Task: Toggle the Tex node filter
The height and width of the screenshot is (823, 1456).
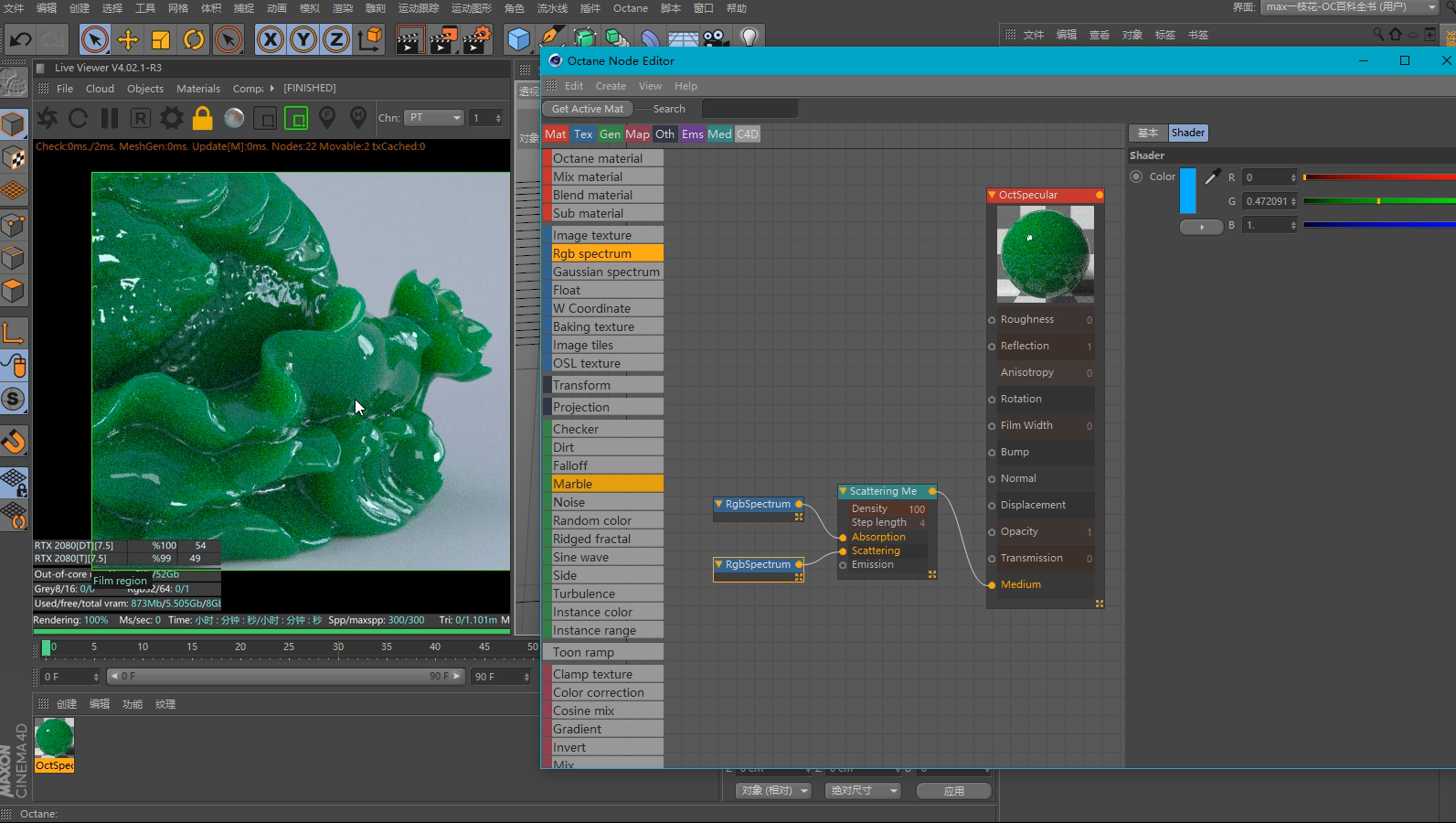Action: (583, 134)
